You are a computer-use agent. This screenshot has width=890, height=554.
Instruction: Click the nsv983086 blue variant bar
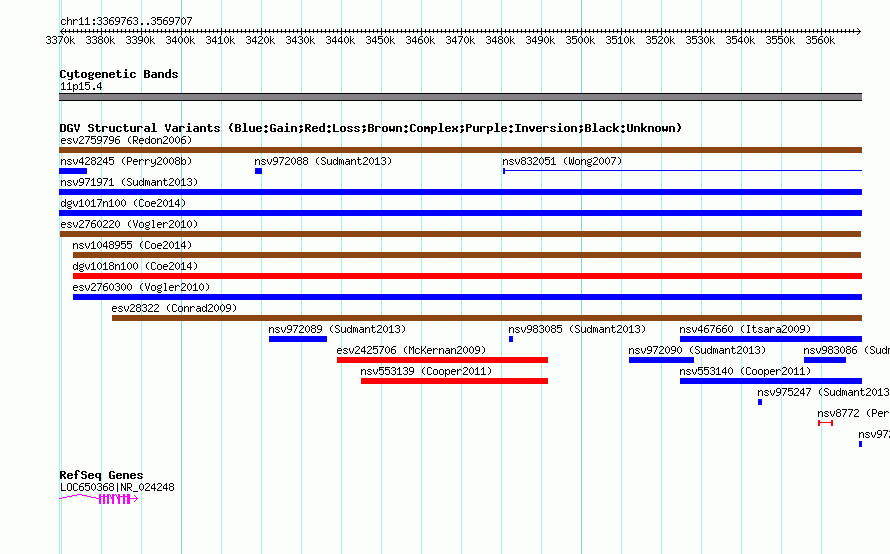tap(825, 360)
